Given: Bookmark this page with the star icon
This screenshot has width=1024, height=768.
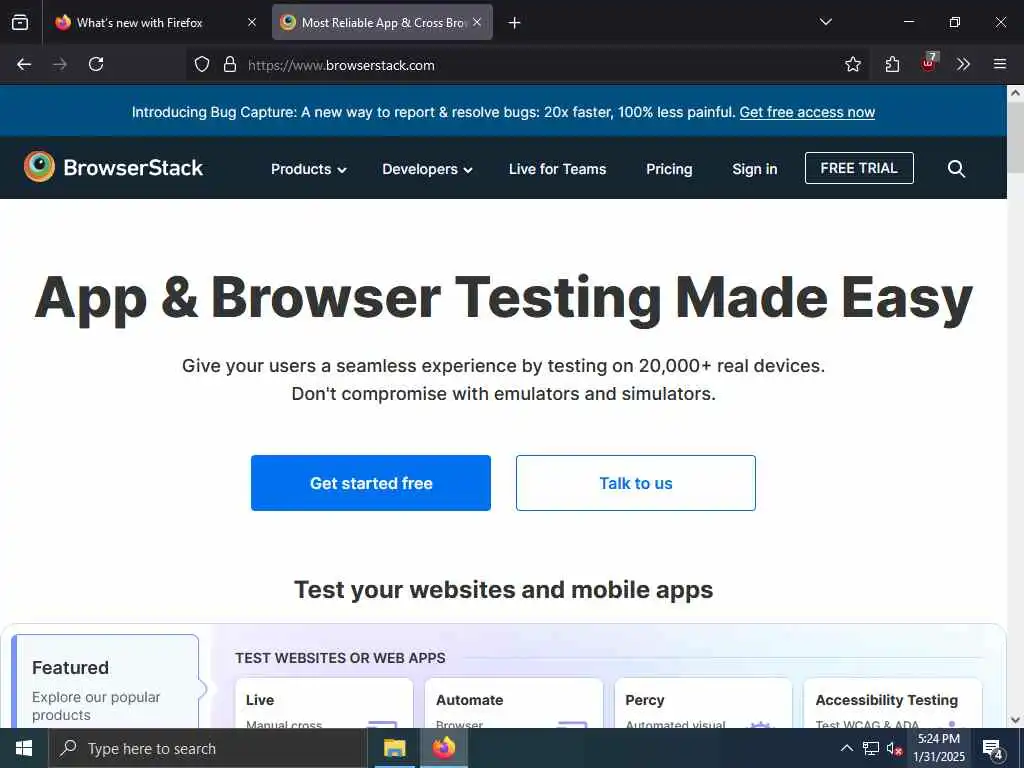Looking at the screenshot, I should (852, 64).
